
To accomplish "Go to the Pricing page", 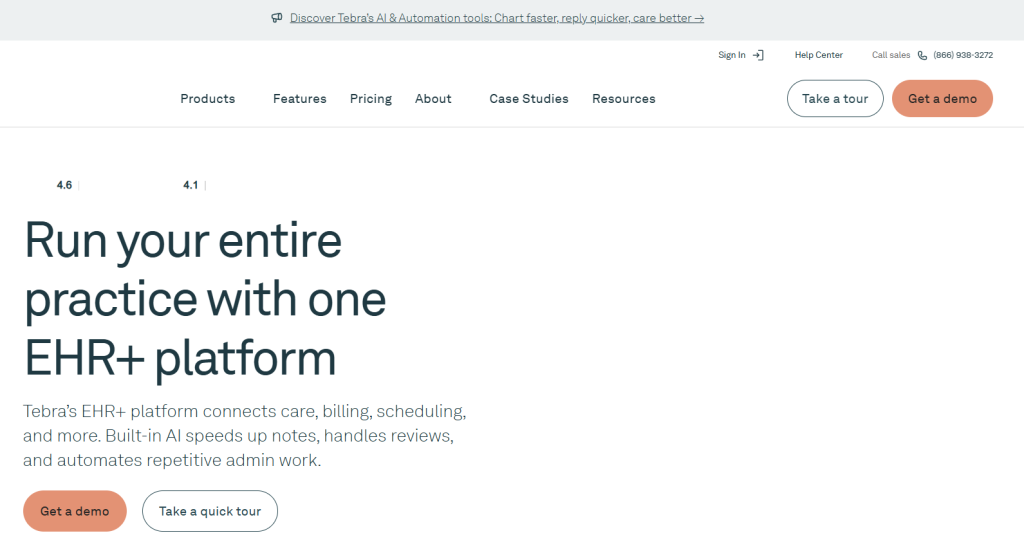I will point(371,99).
